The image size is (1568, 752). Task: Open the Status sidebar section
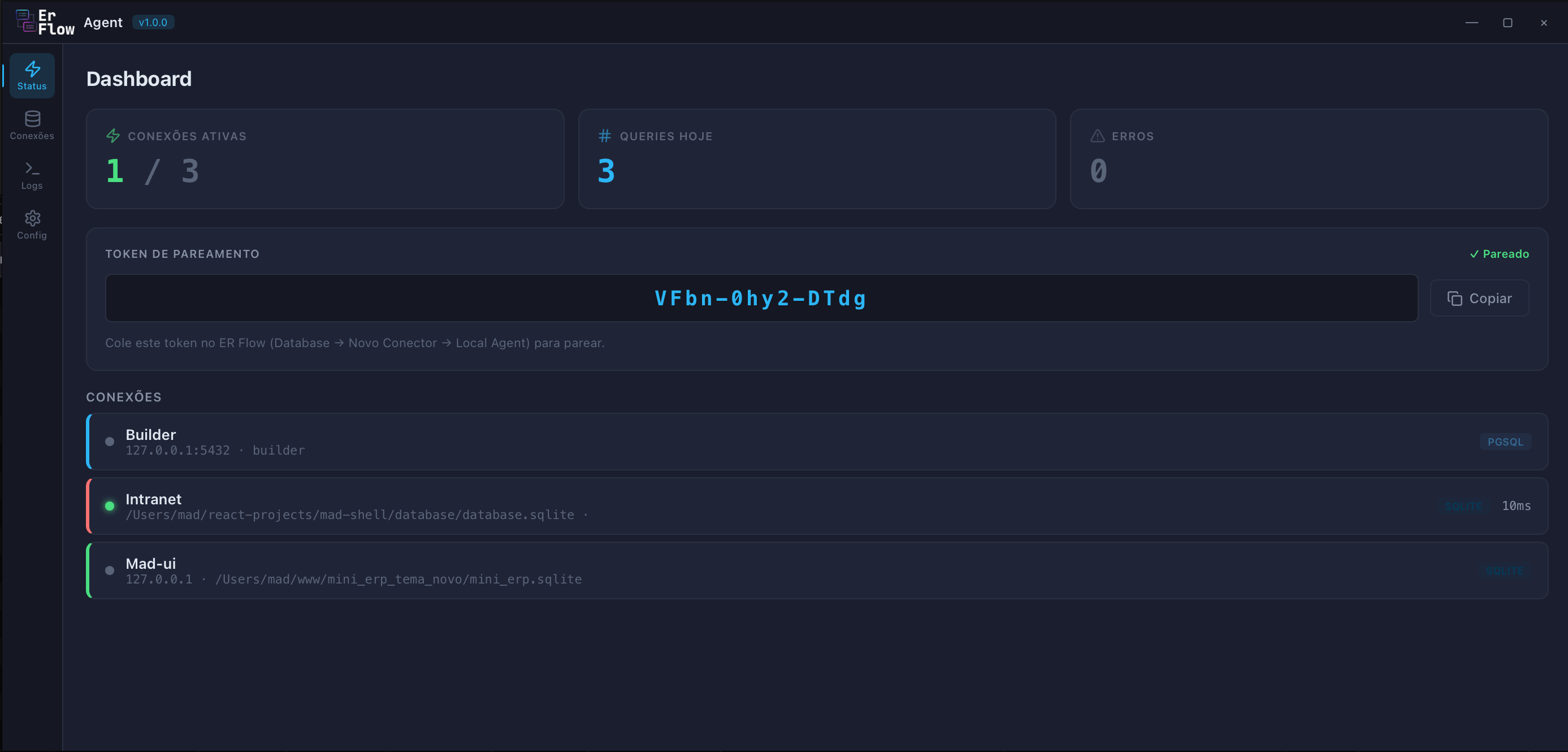[x=32, y=76]
